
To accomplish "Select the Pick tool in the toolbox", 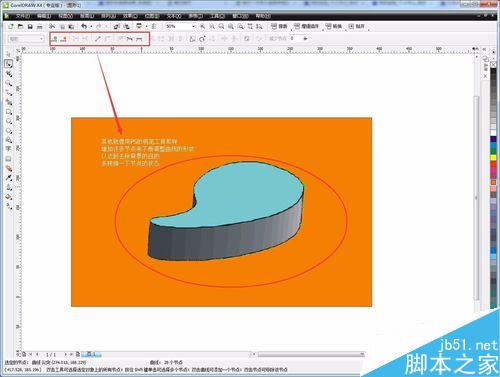I will pos(9,54).
